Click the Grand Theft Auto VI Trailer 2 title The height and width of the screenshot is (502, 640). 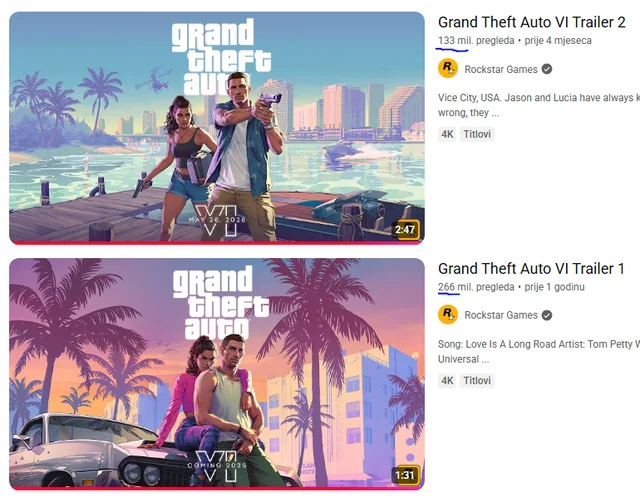coord(531,22)
